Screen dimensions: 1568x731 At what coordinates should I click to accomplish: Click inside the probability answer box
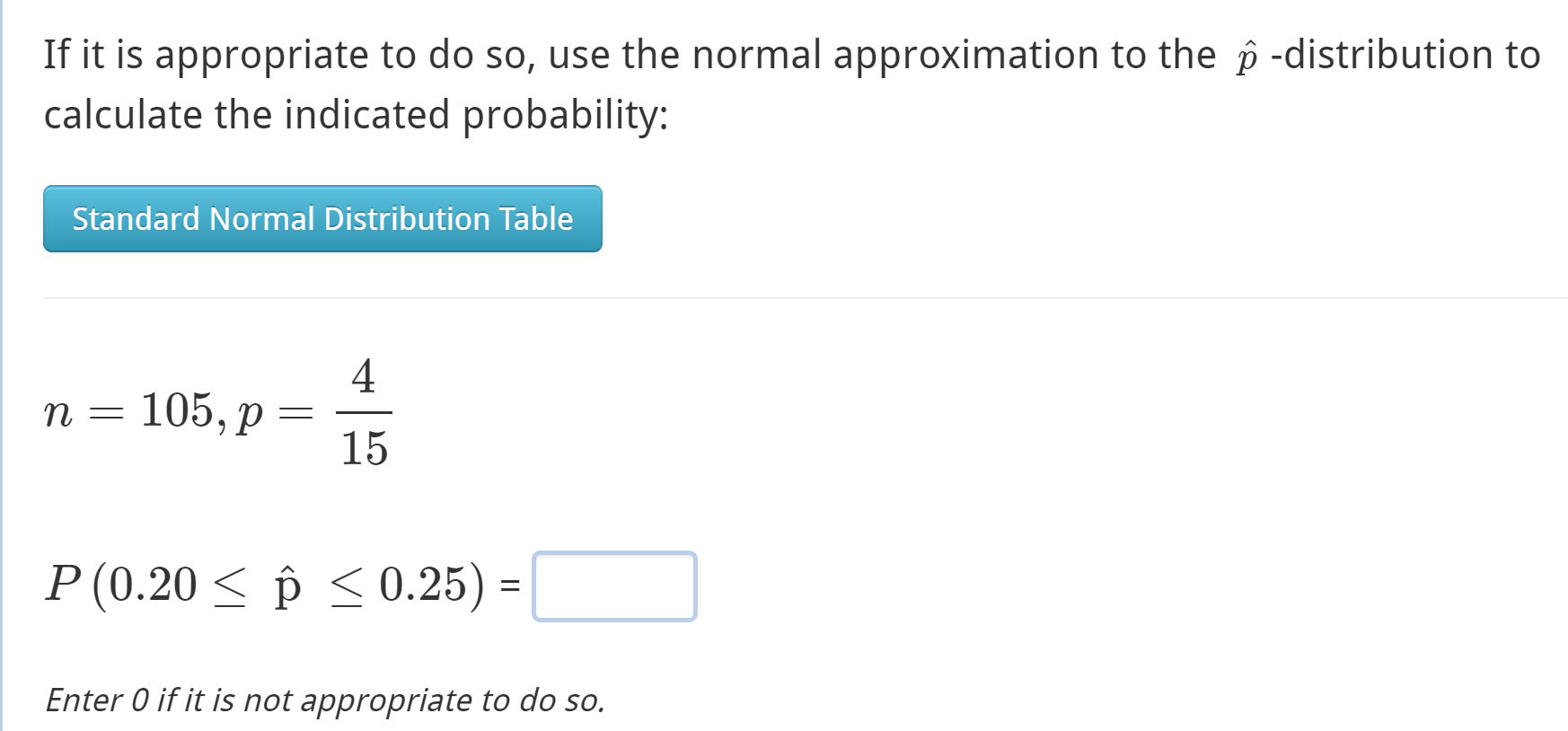616,588
